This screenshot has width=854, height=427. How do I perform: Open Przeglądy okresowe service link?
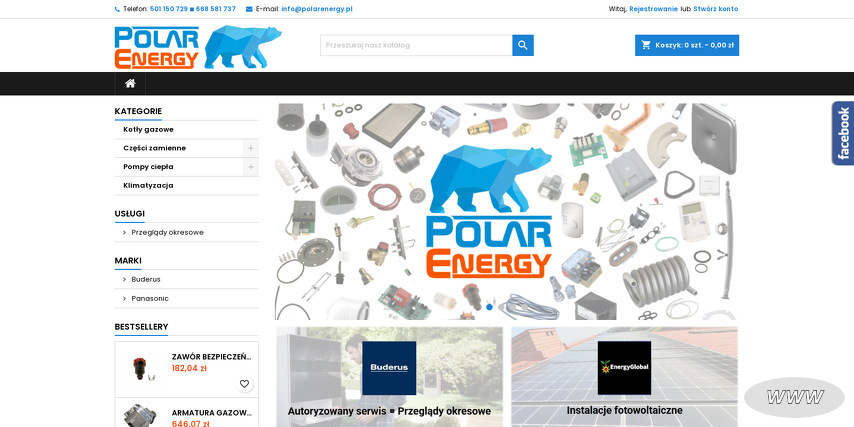click(x=167, y=233)
